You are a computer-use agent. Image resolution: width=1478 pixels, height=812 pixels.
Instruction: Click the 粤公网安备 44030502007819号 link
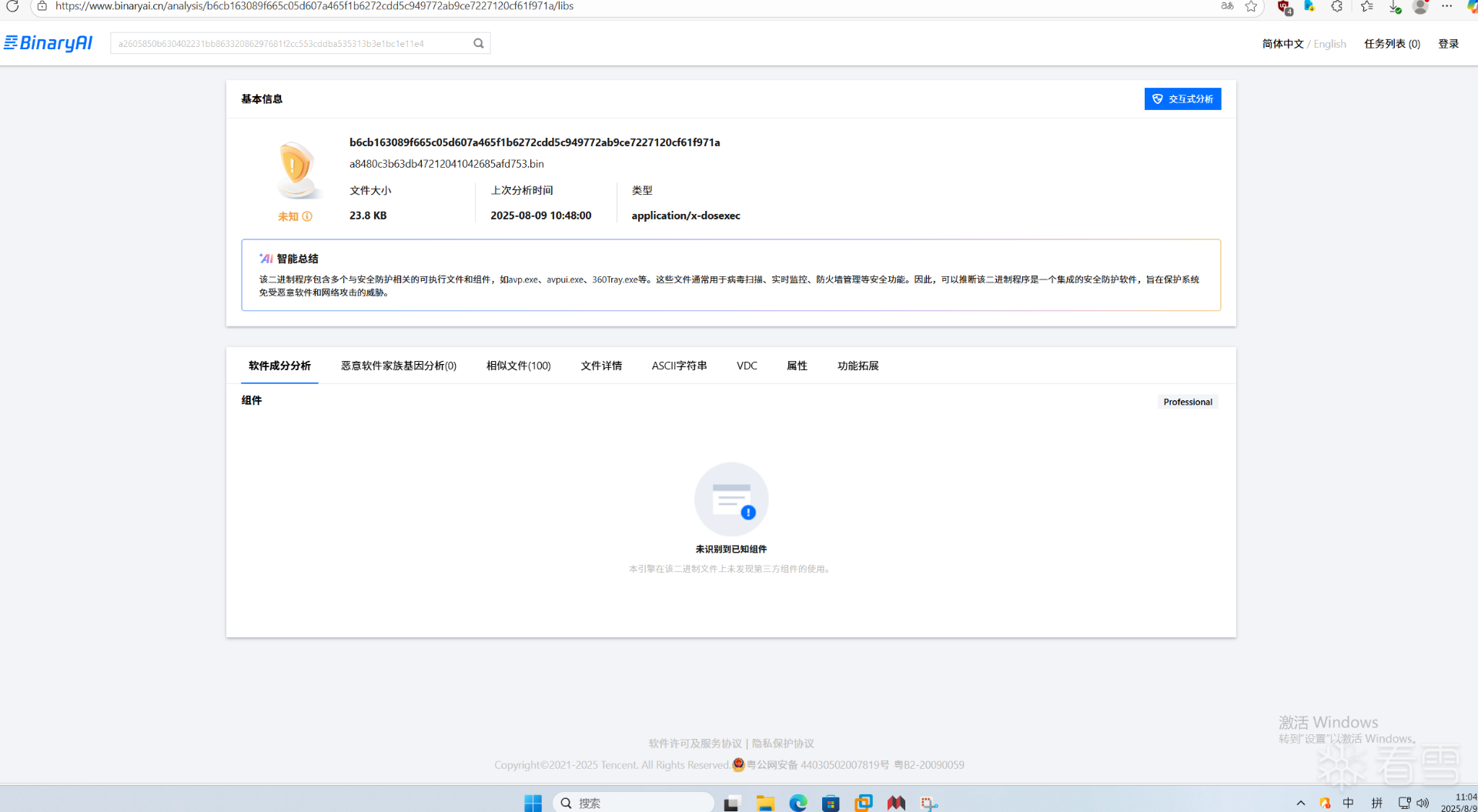point(818,765)
